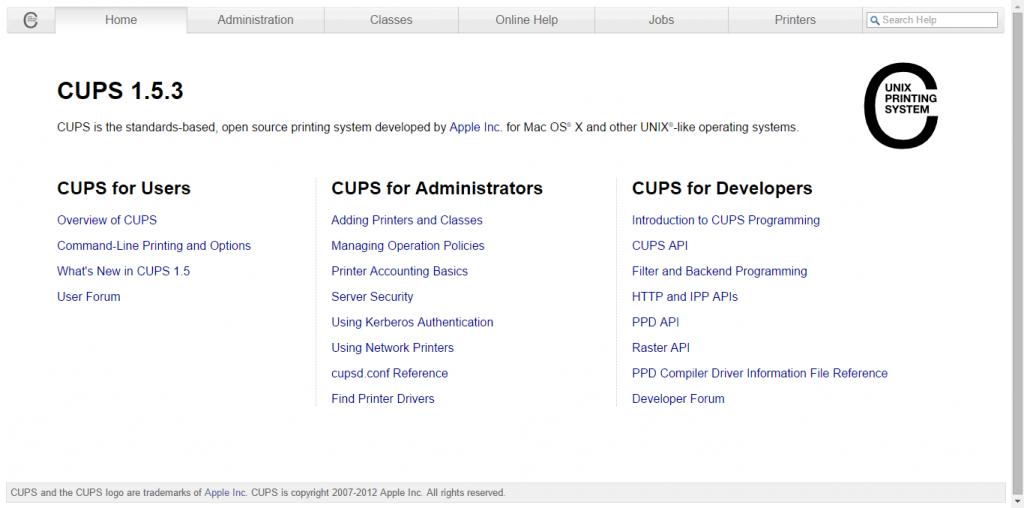The height and width of the screenshot is (508, 1024).
Task: Focus the Search Help input field
Action: 937,20
